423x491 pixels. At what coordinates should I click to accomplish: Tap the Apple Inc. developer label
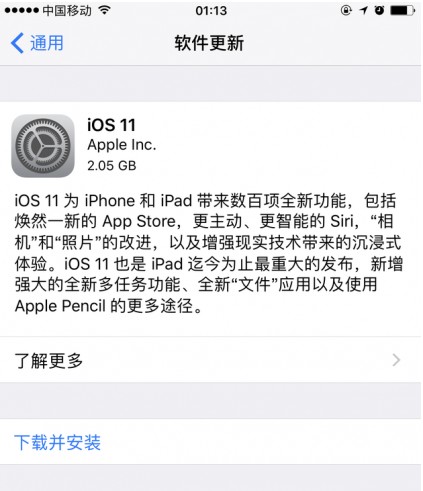[122, 145]
